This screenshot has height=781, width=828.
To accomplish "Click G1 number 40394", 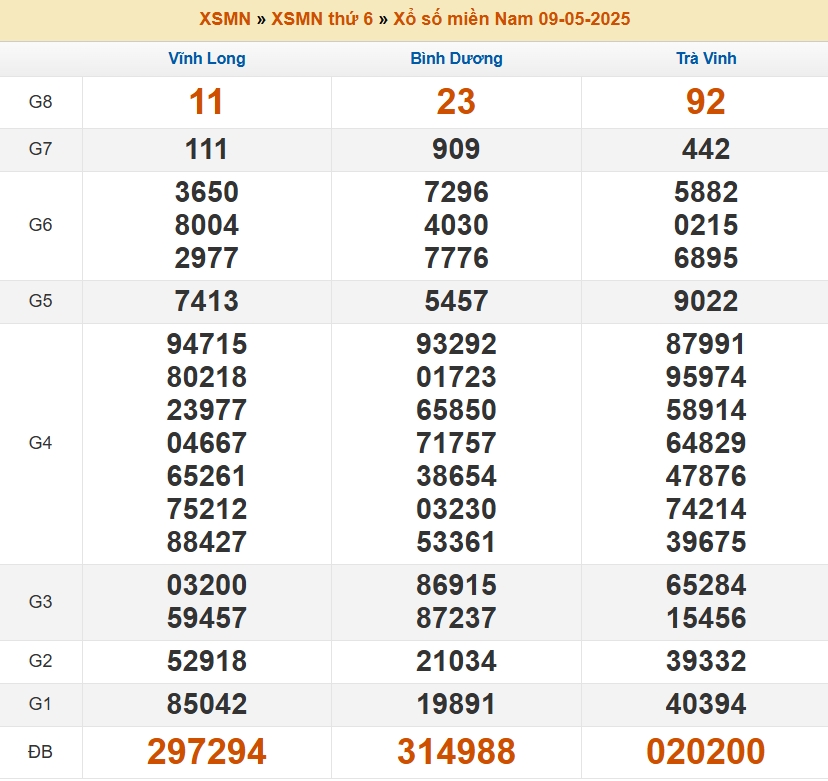I will 706,704.
